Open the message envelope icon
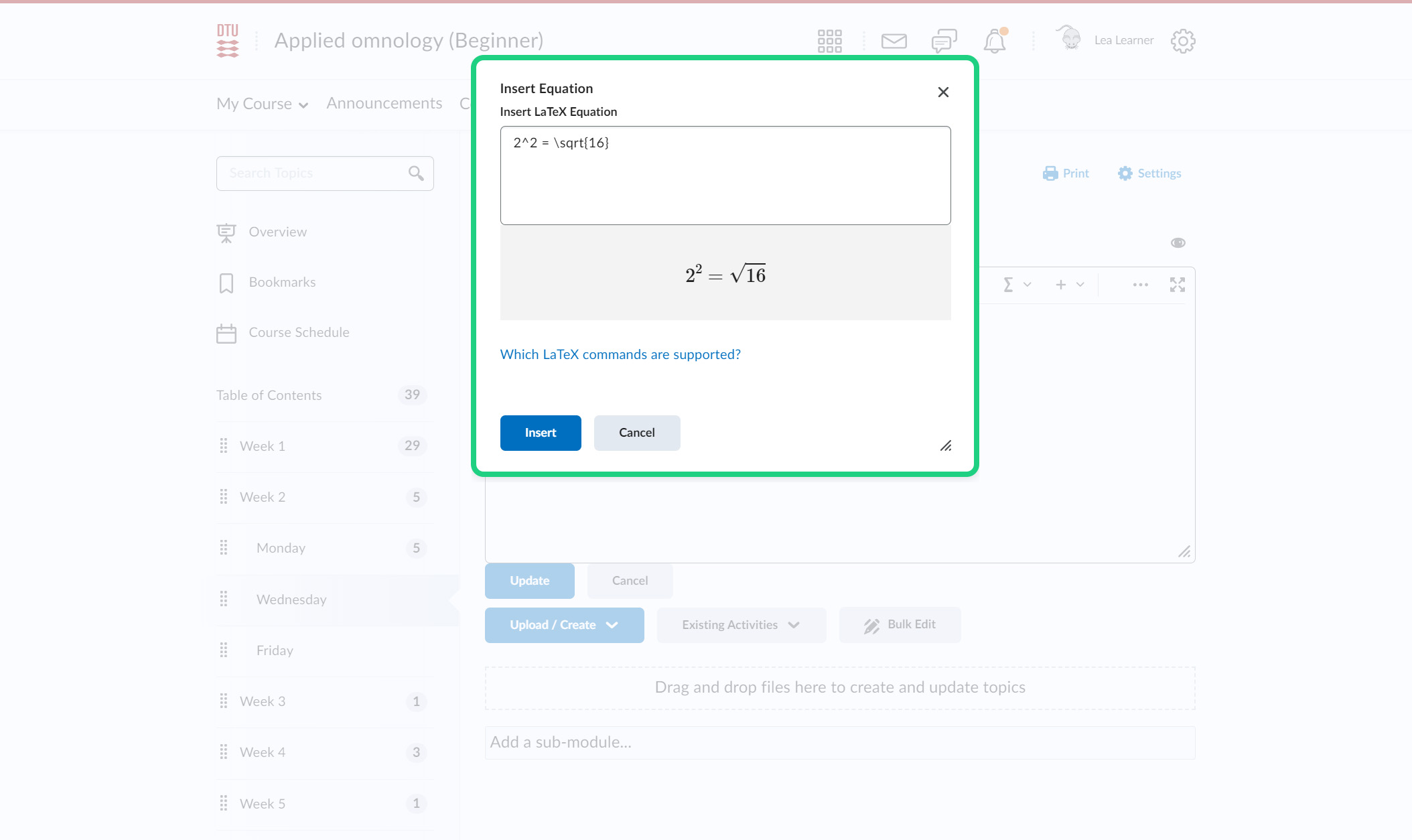The height and width of the screenshot is (840, 1412). click(x=894, y=41)
